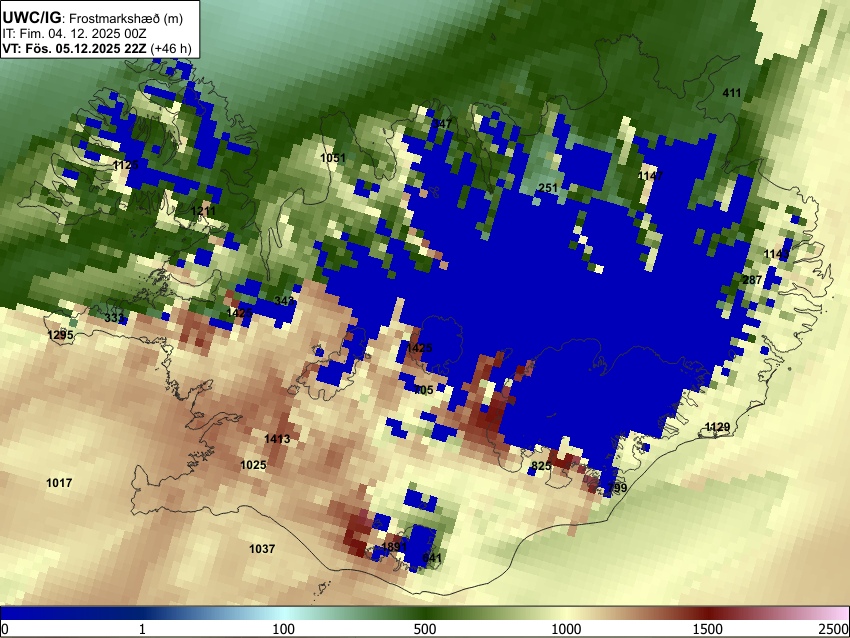Click the "UWC/IG: Frostmarkshæð (m)" title text
The height and width of the screenshot is (638, 850).
(93, 18)
